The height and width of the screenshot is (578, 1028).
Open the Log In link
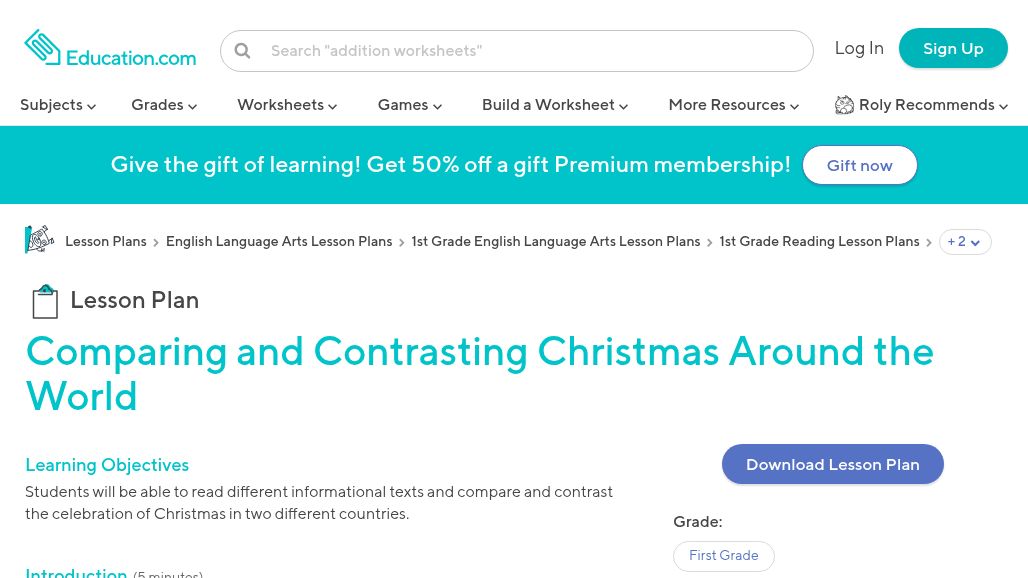(x=859, y=48)
